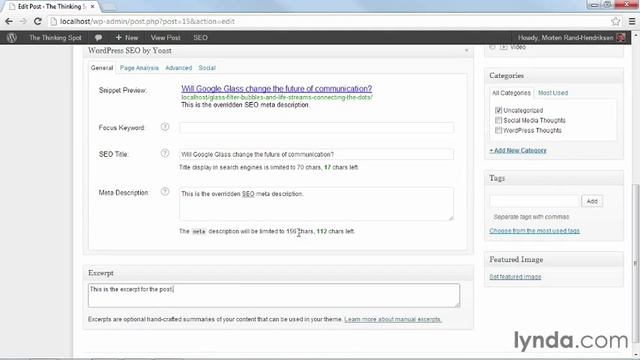Screen dimensions: 640x360
Task: Click into the Excerpt textarea
Action: (x=274, y=296)
